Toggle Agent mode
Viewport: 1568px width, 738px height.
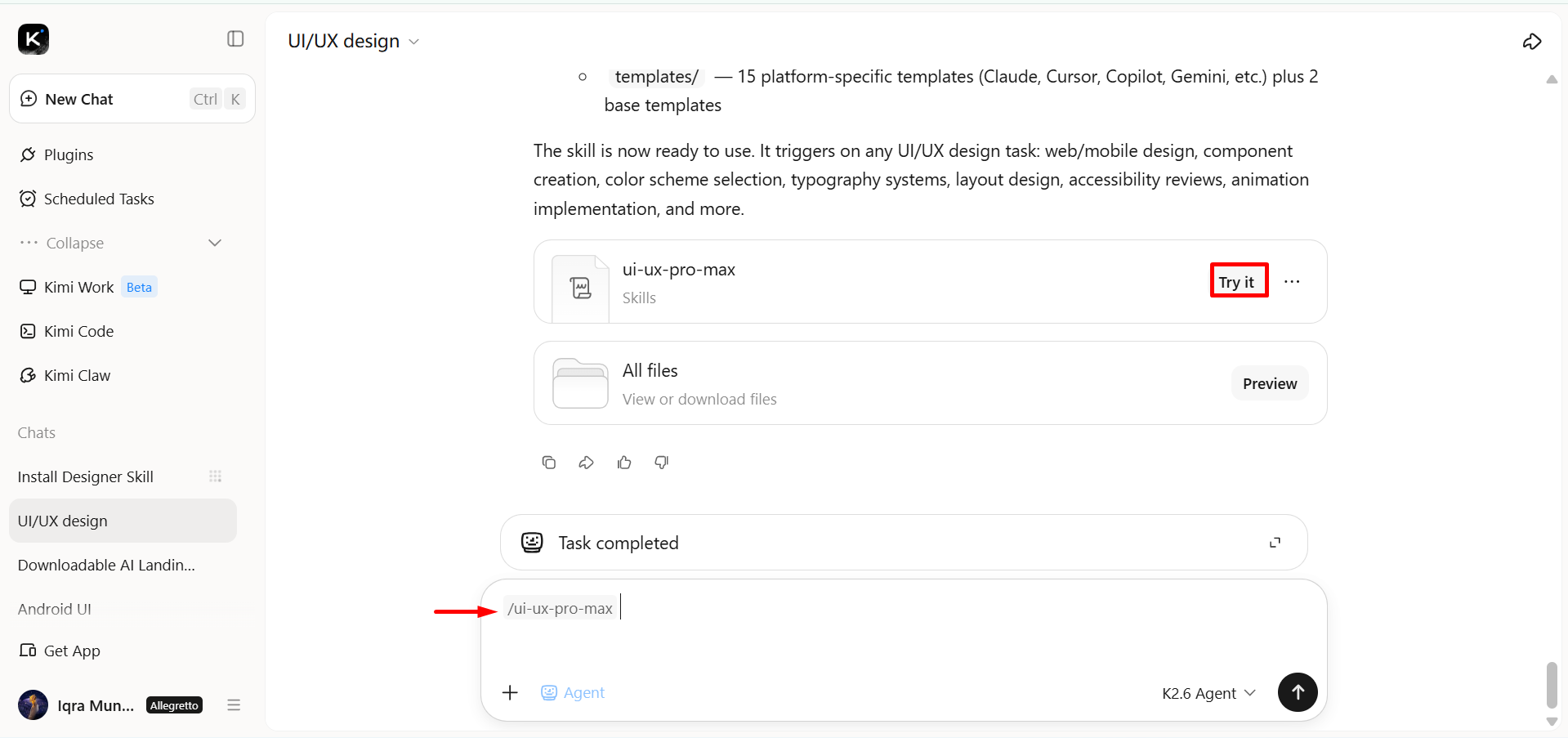[x=573, y=693]
